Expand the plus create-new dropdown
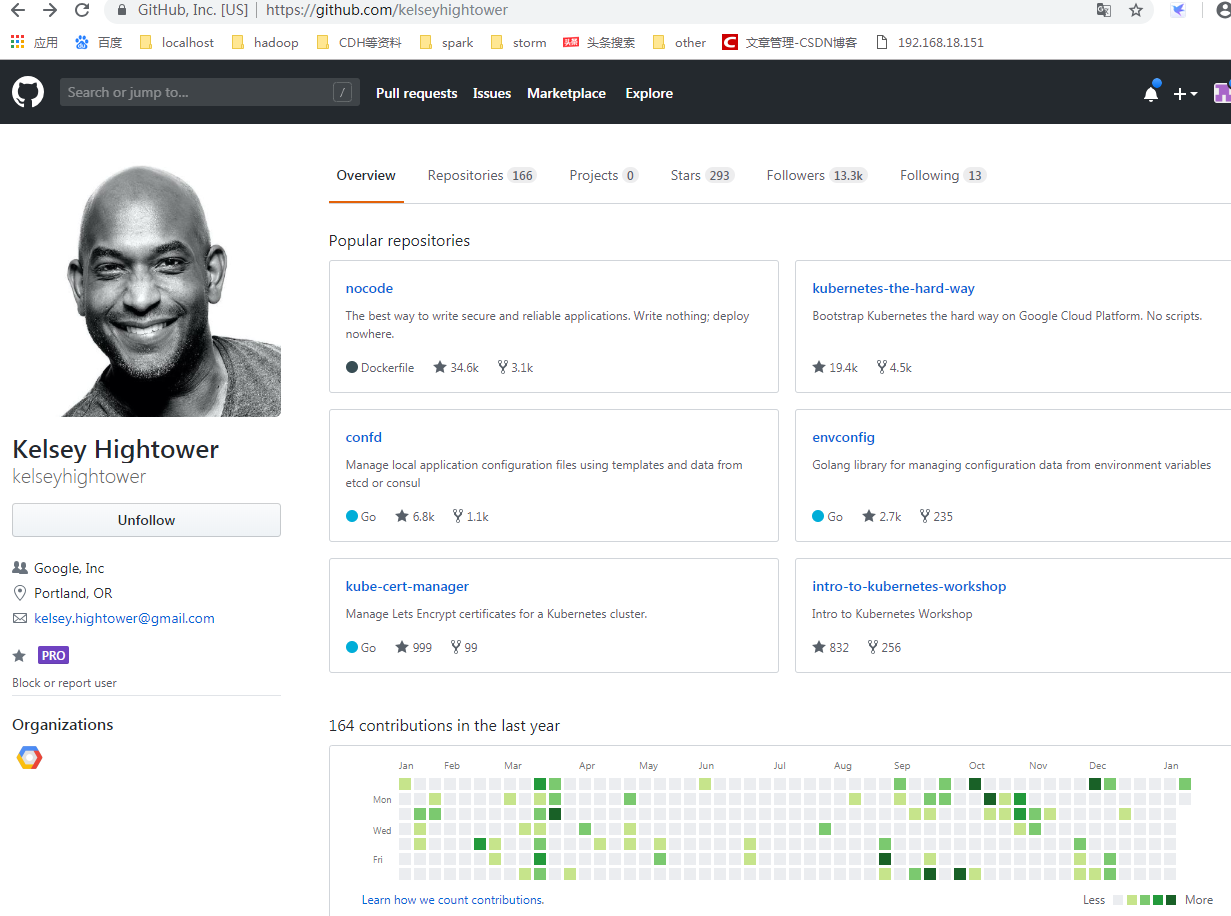The width and height of the screenshot is (1231, 916). click(1186, 93)
